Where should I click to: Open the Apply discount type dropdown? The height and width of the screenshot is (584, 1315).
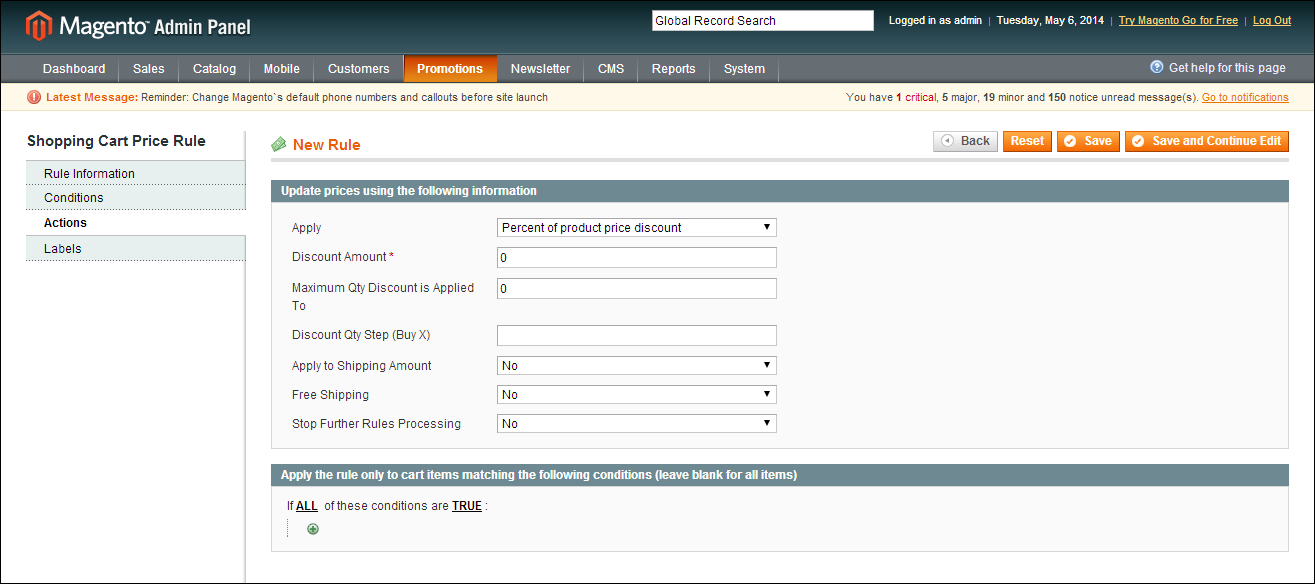(x=637, y=228)
